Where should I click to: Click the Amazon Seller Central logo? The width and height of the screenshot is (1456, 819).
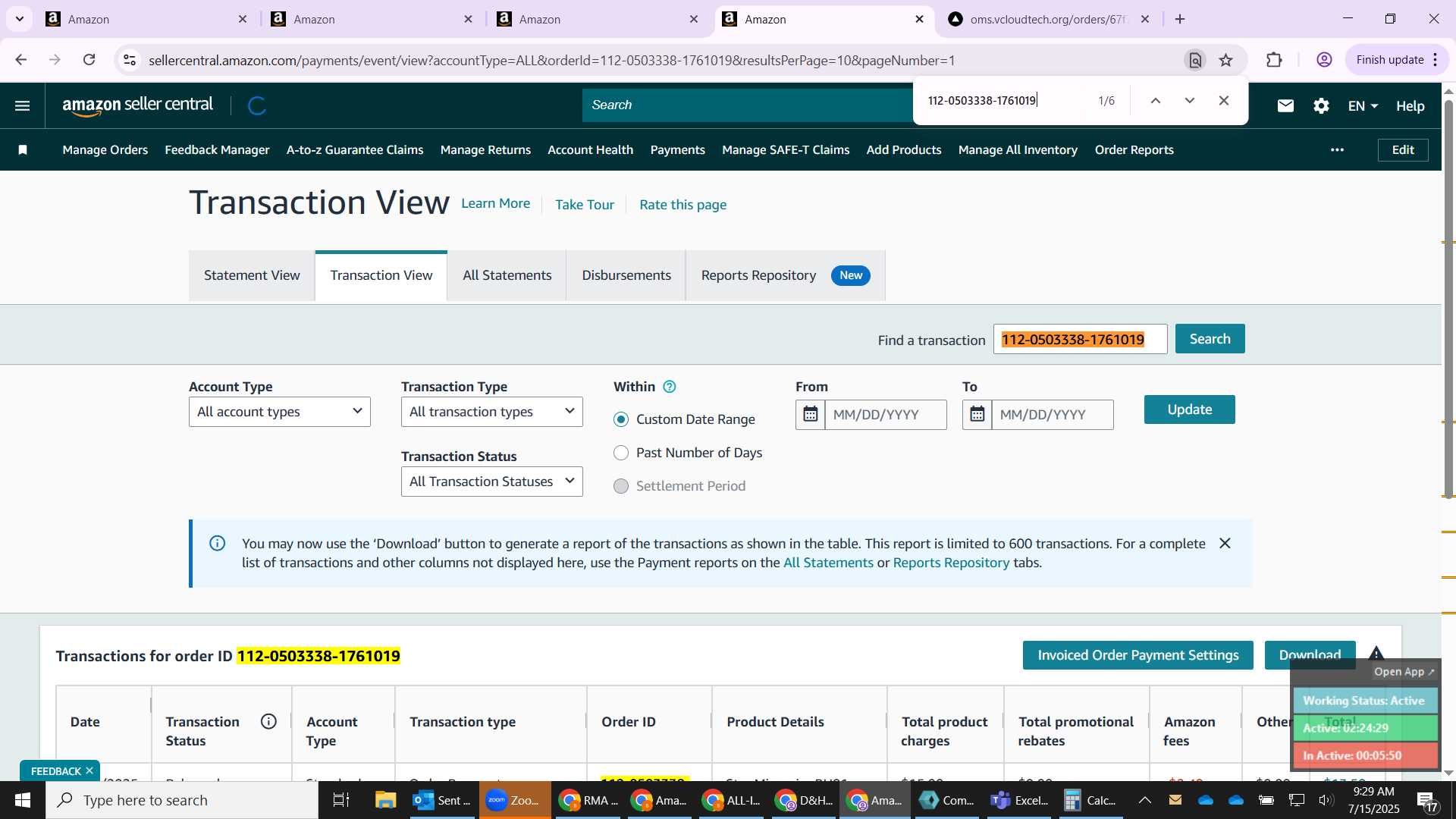138,105
